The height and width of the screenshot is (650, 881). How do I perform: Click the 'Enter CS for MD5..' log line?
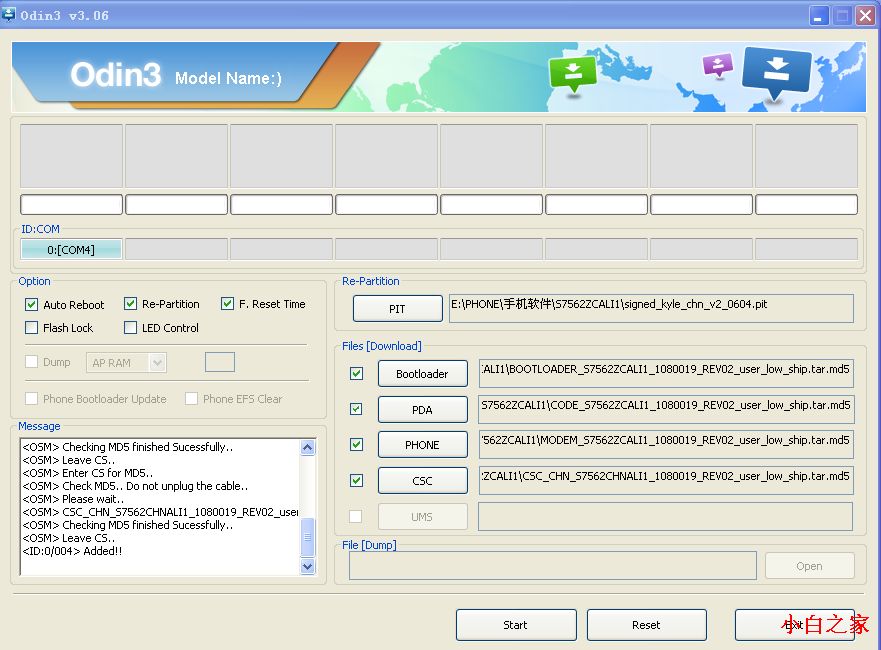tap(88, 473)
